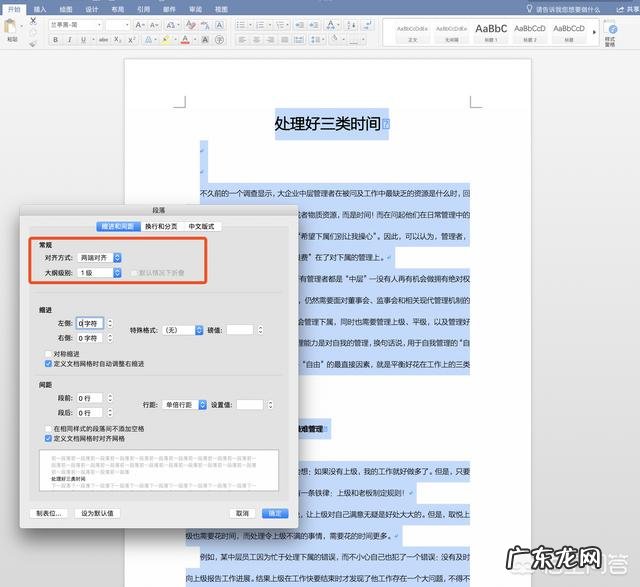640x587 pixels.
Task: Click the bulleted list icon
Action: click(241, 25)
